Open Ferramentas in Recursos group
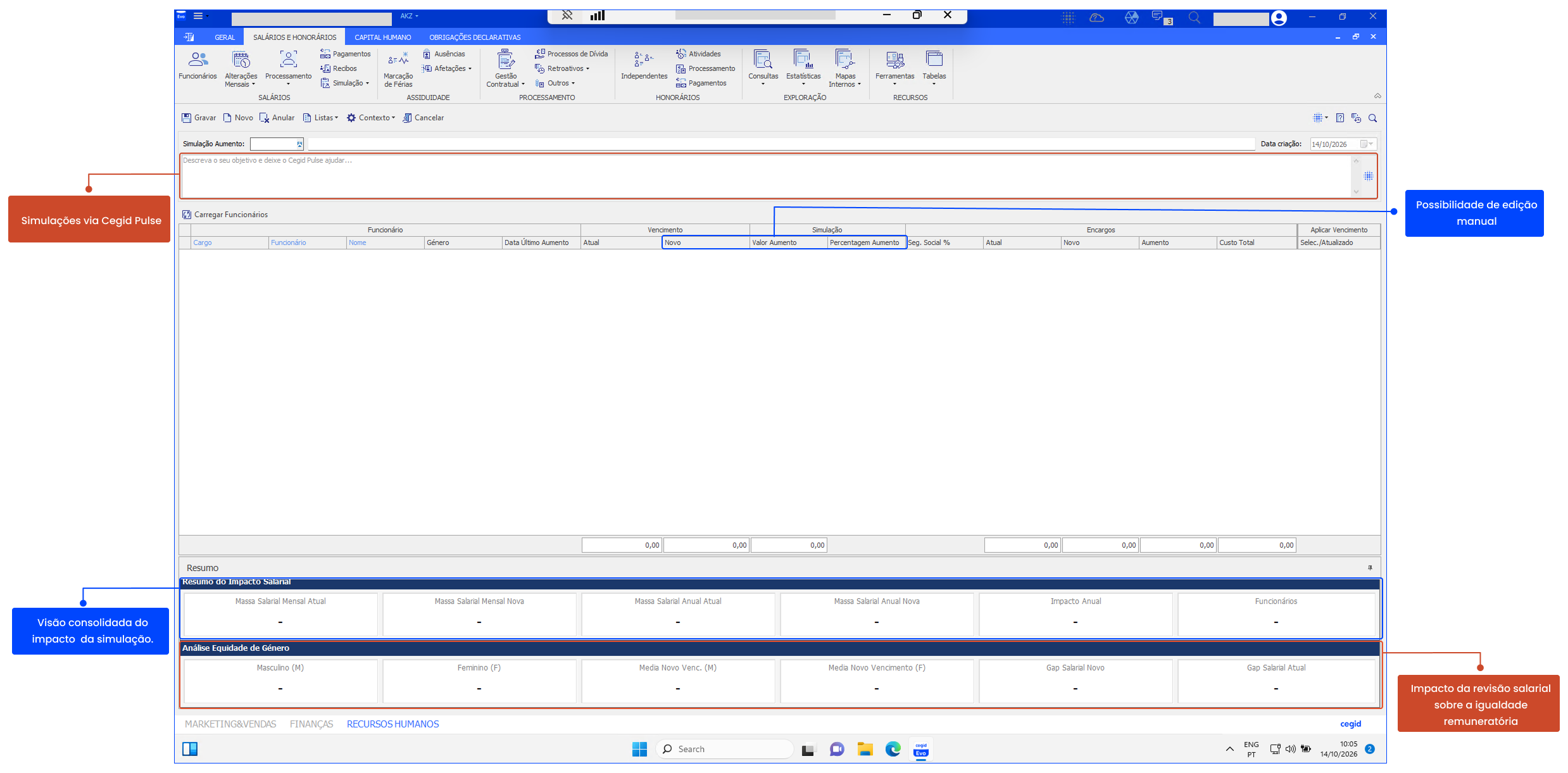 click(x=894, y=68)
